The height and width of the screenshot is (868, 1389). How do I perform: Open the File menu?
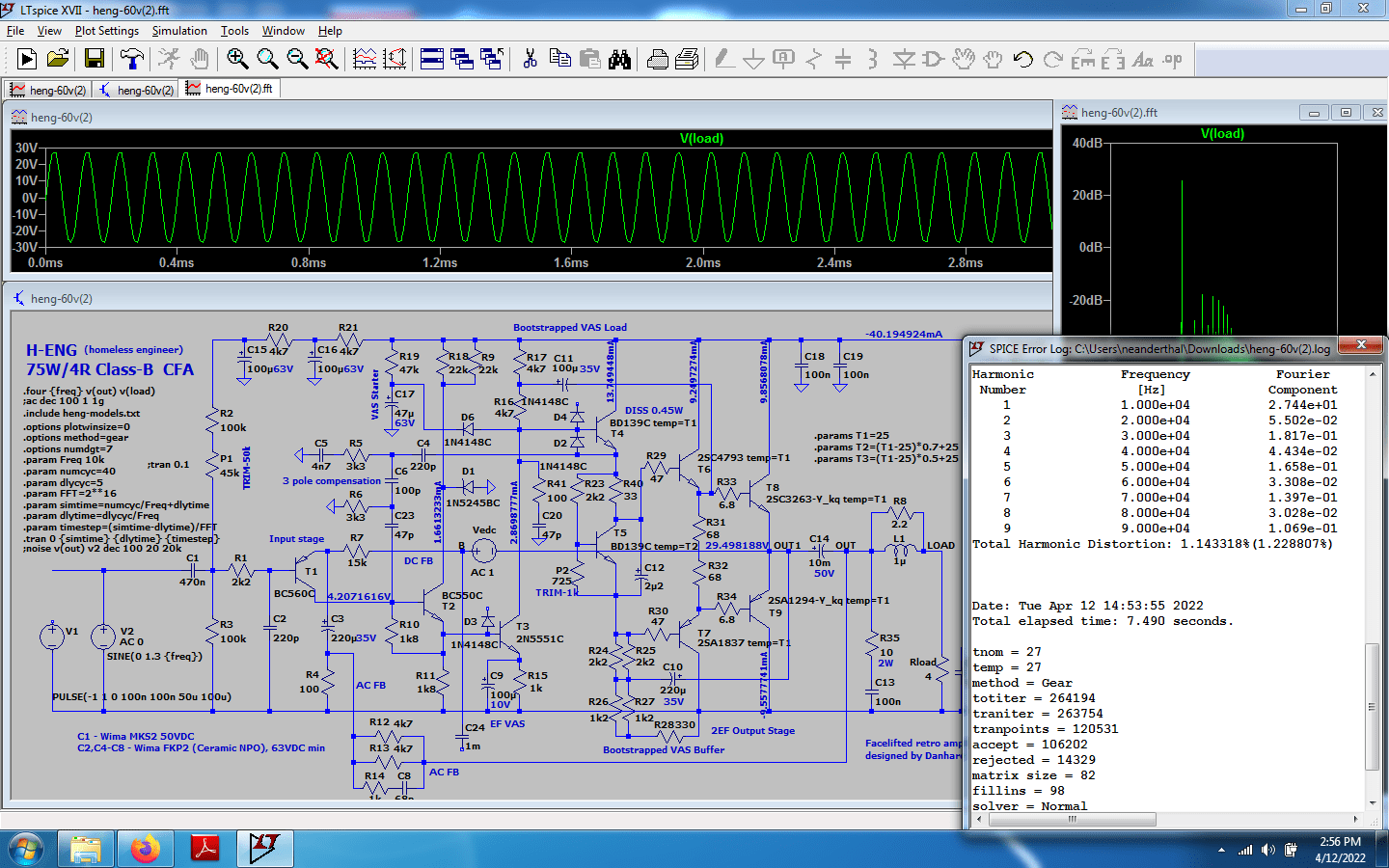pos(15,31)
